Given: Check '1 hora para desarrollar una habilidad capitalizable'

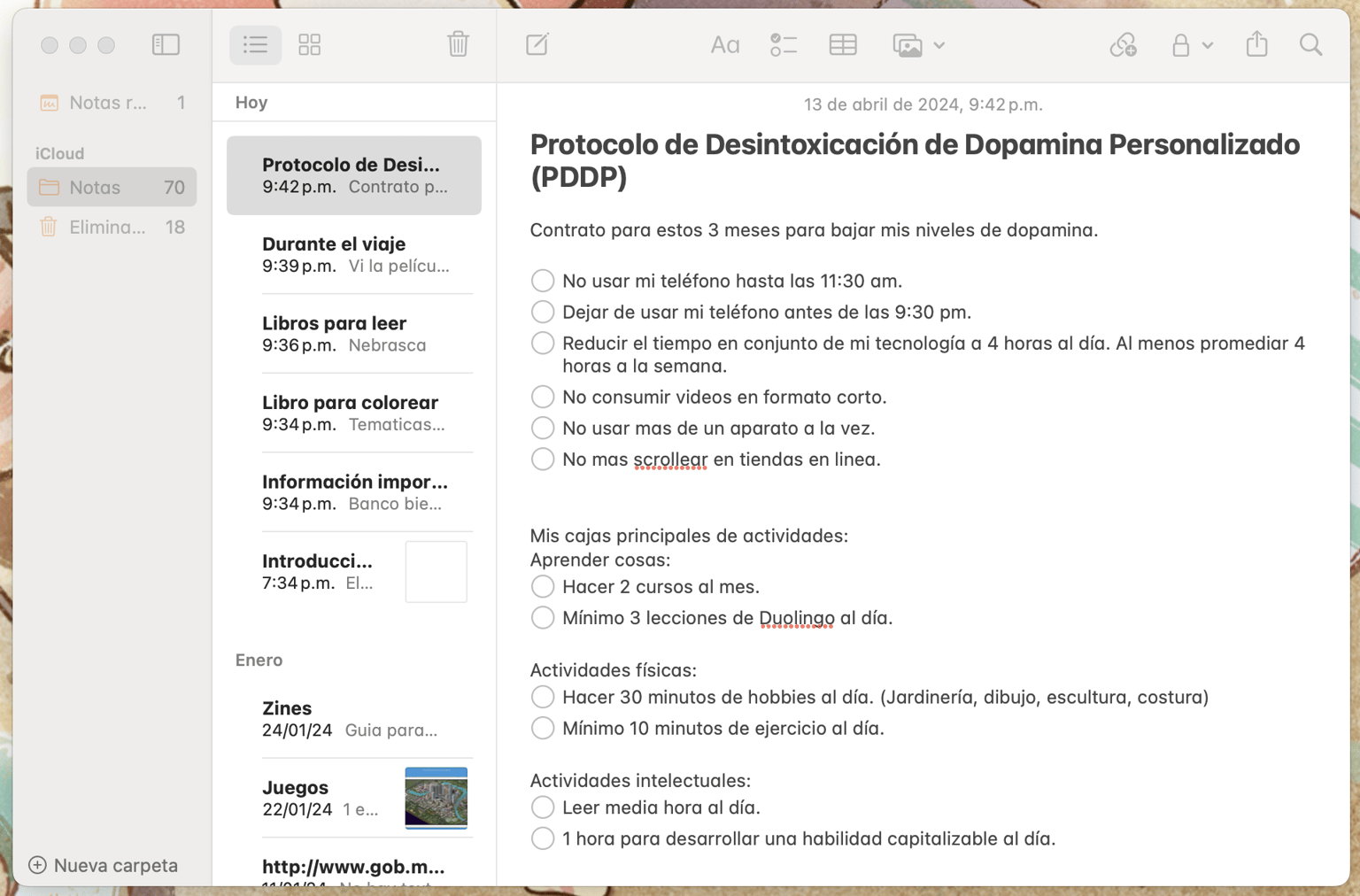Looking at the screenshot, I should pos(543,838).
